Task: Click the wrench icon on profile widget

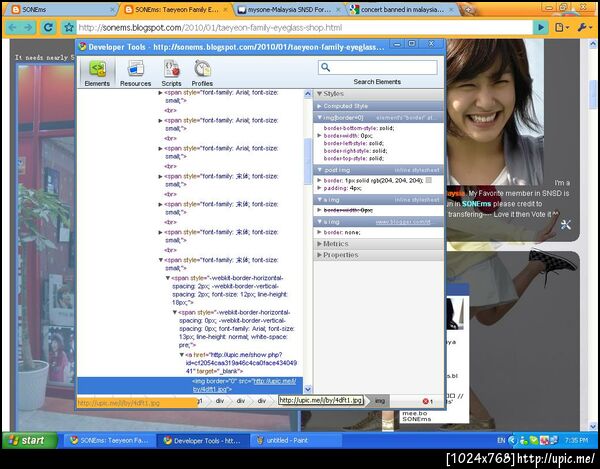Action: pyautogui.click(x=566, y=225)
